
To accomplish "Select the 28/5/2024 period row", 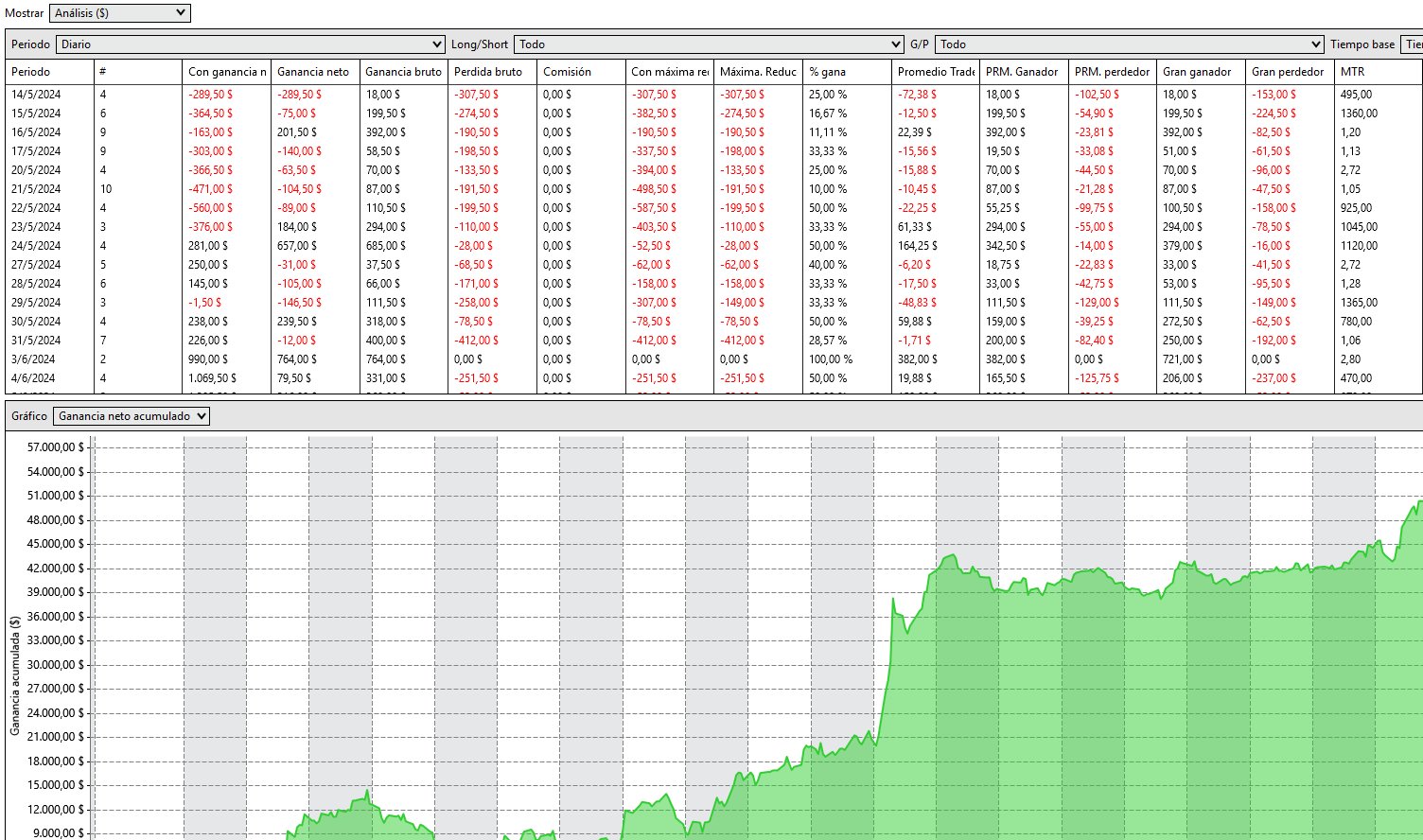I will click(713, 284).
